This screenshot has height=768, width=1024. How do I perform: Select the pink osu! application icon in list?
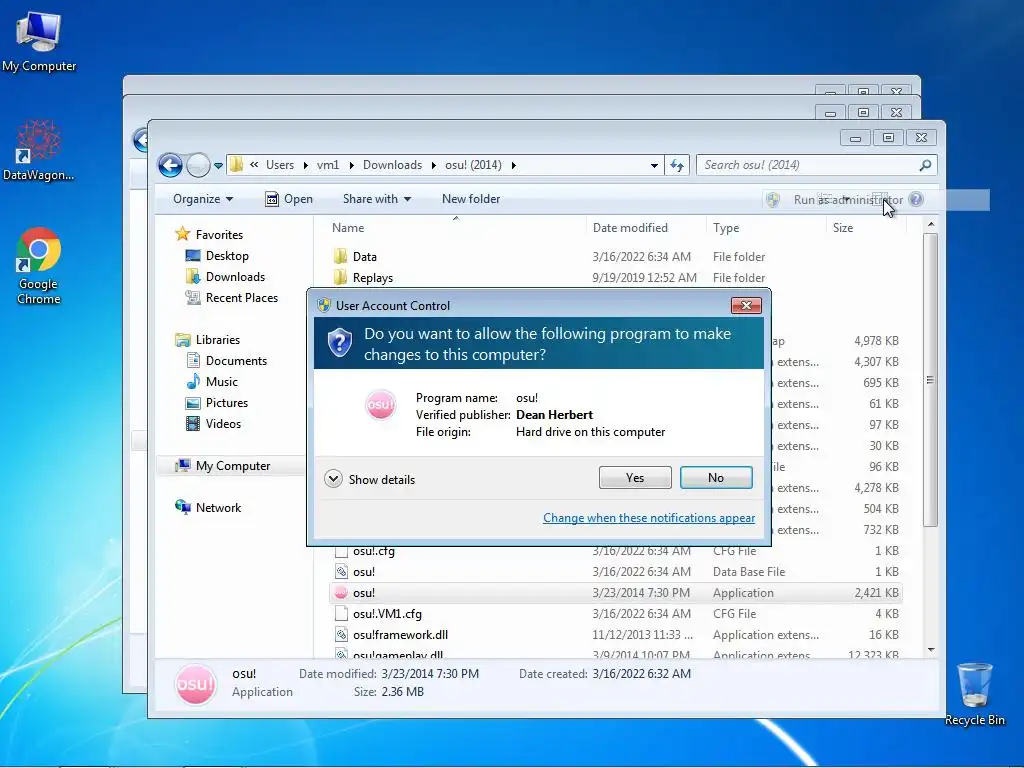point(340,592)
